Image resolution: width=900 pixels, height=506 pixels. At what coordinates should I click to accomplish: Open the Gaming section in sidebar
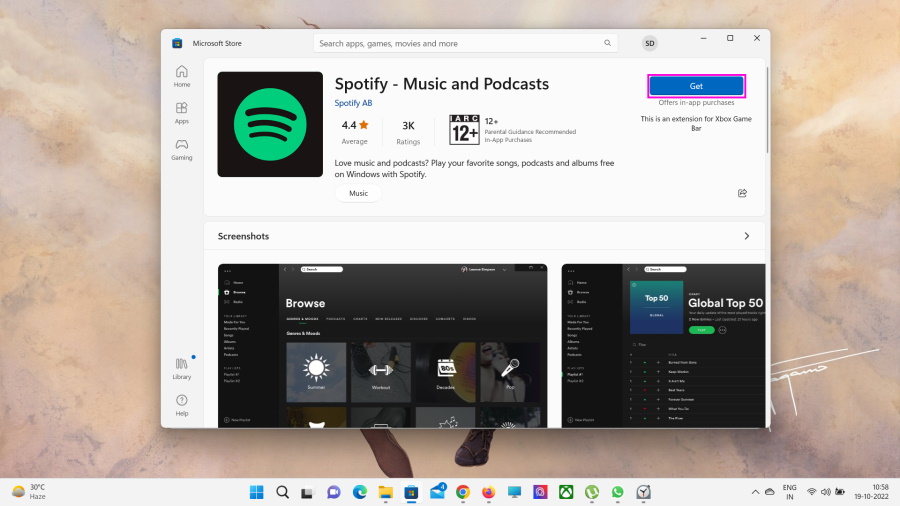(x=182, y=149)
